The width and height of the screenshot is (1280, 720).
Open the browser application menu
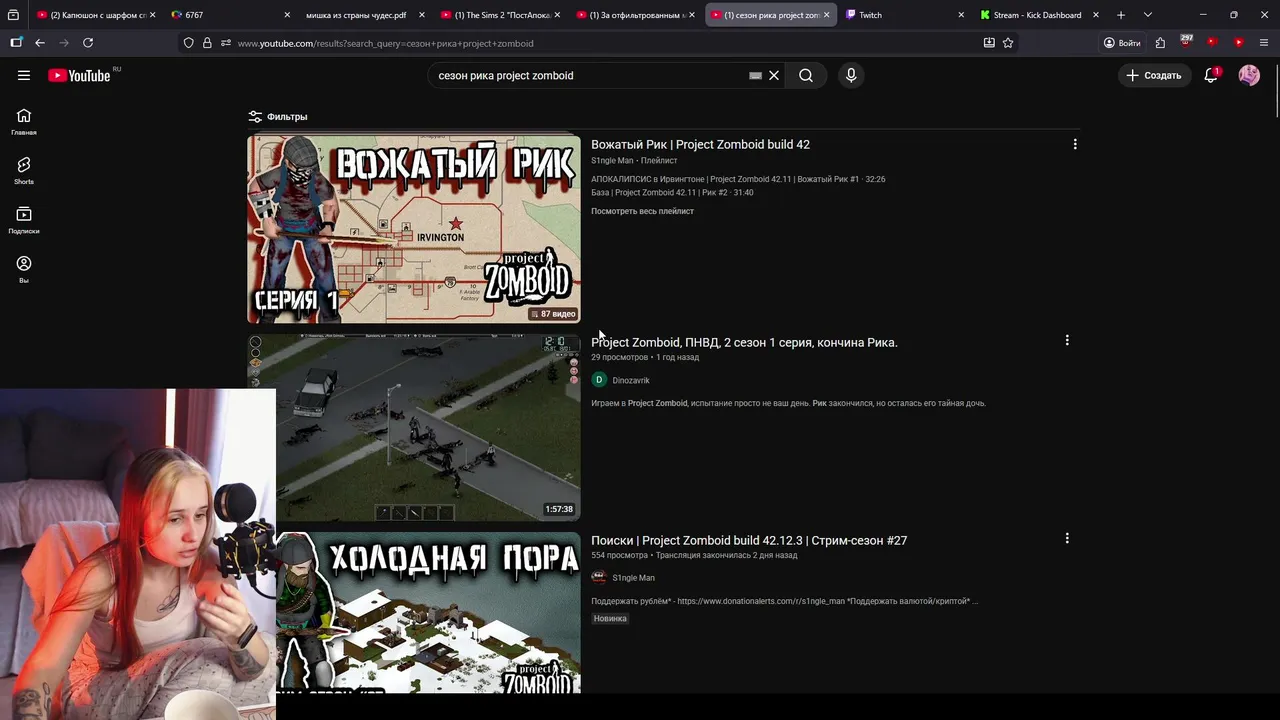point(1264,43)
